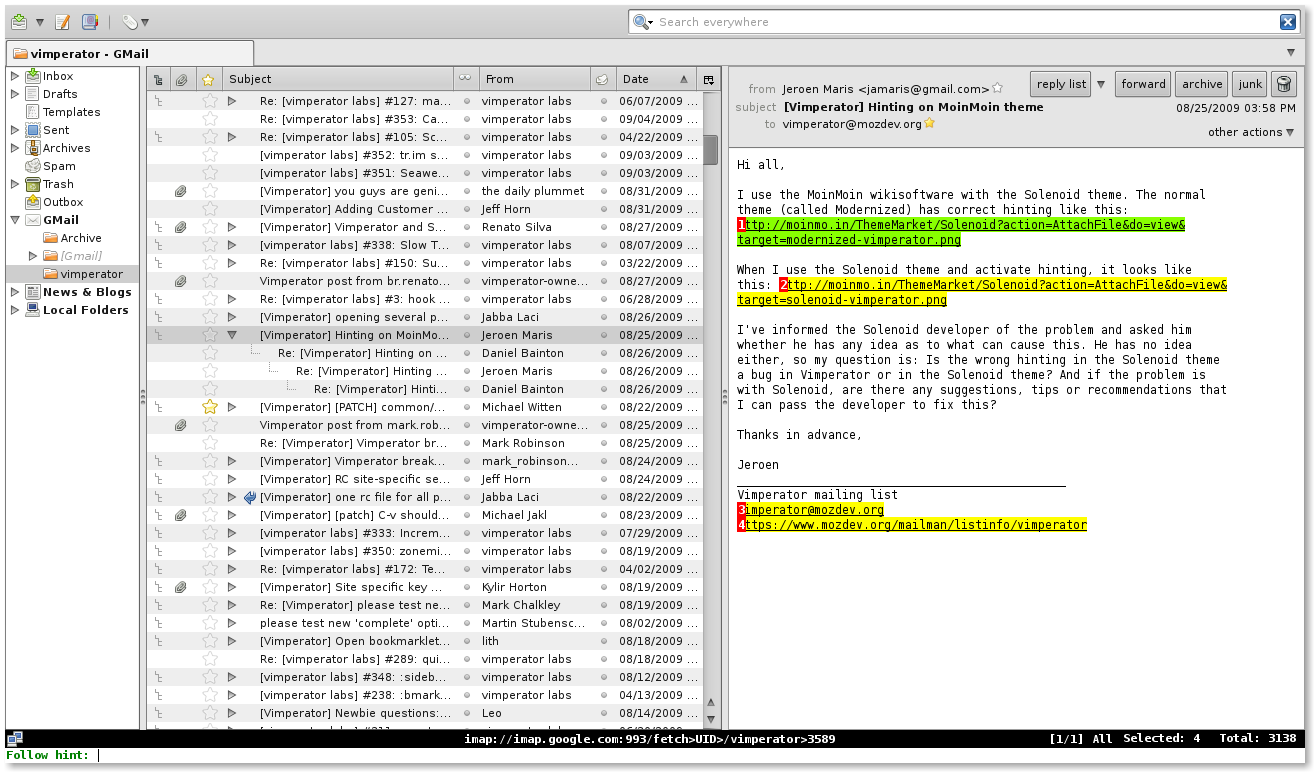The image size is (1314, 772).
Task: Star the Renato Silva message
Action: (x=209, y=227)
